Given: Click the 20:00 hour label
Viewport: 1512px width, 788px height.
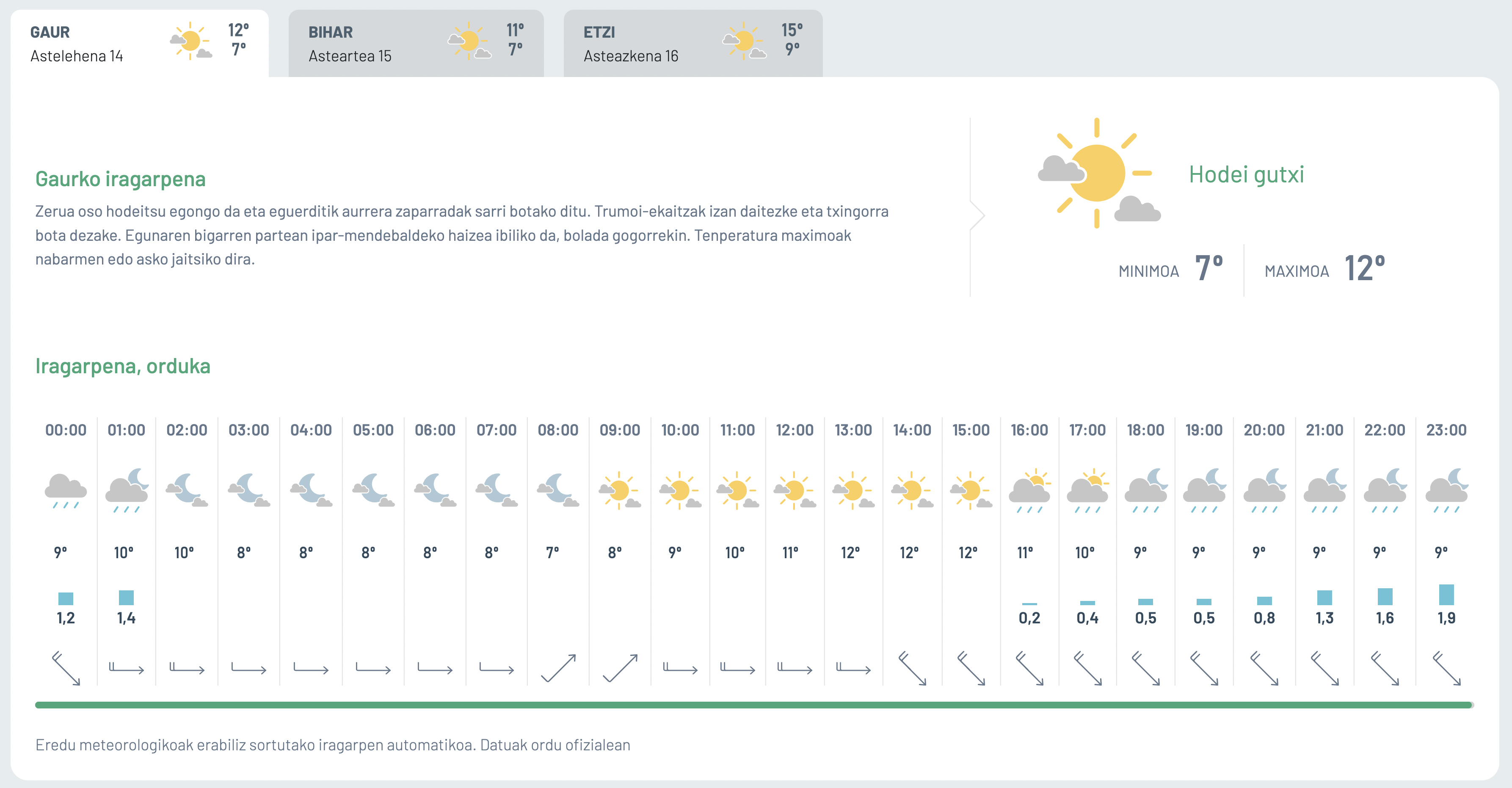Looking at the screenshot, I should [x=1264, y=430].
